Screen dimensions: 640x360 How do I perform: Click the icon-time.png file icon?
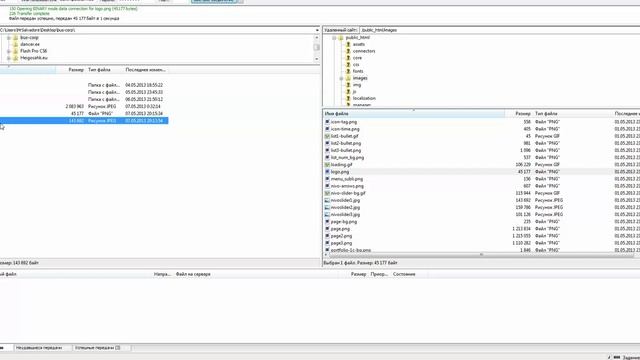[x=327, y=129]
